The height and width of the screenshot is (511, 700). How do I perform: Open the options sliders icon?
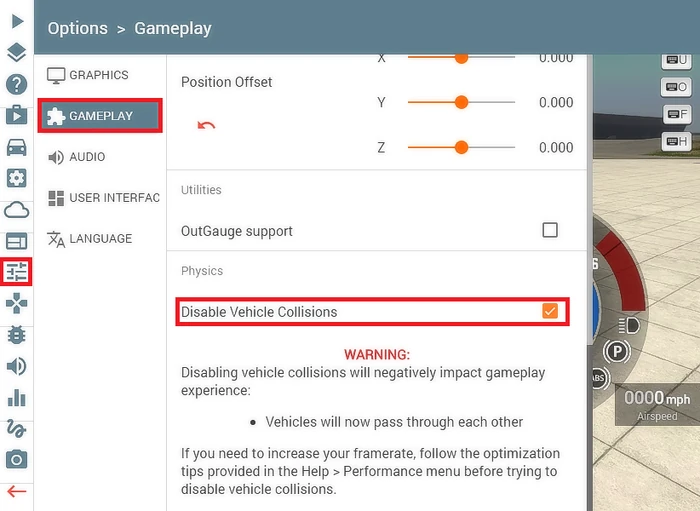(x=17, y=271)
